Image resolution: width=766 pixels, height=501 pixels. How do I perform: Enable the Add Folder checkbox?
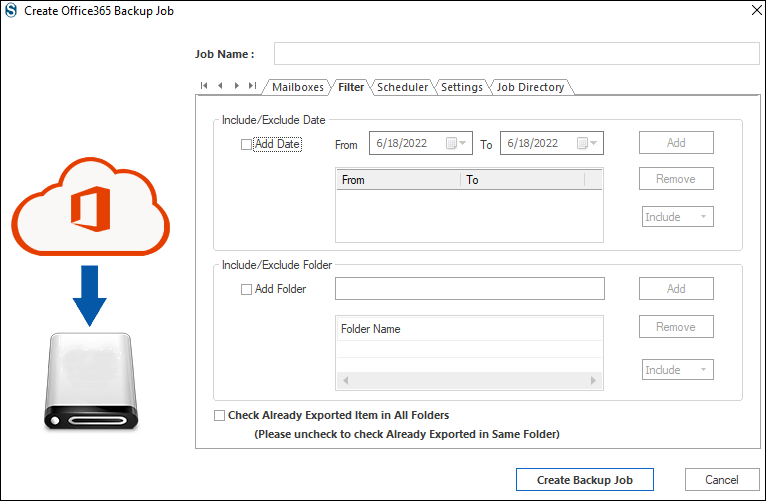(x=247, y=289)
